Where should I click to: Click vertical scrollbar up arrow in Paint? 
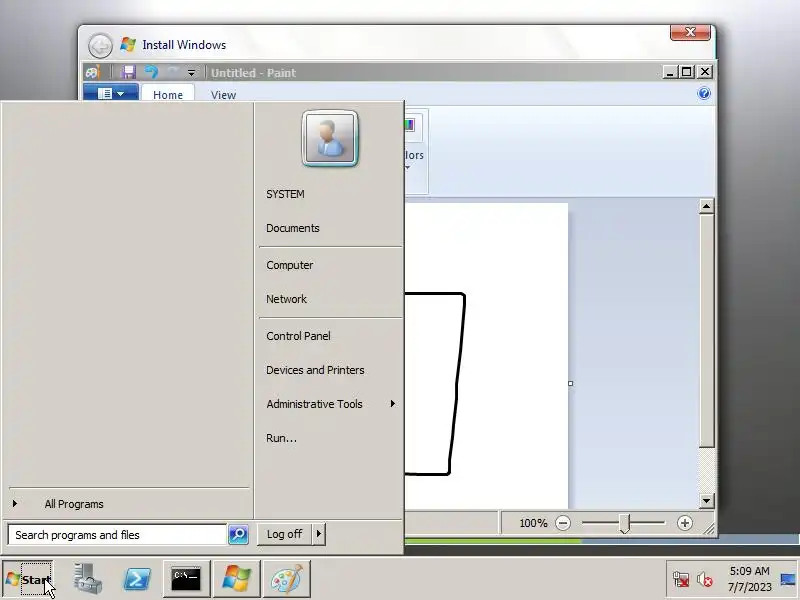click(x=706, y=206)
